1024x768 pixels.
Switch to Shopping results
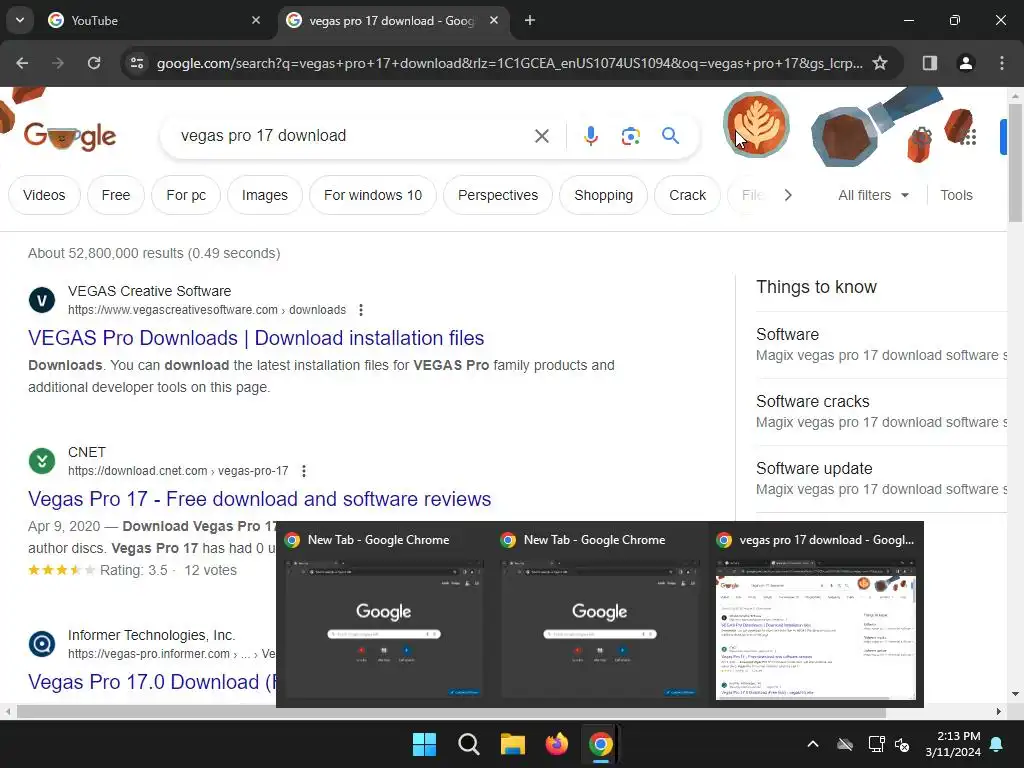[603, 195]
